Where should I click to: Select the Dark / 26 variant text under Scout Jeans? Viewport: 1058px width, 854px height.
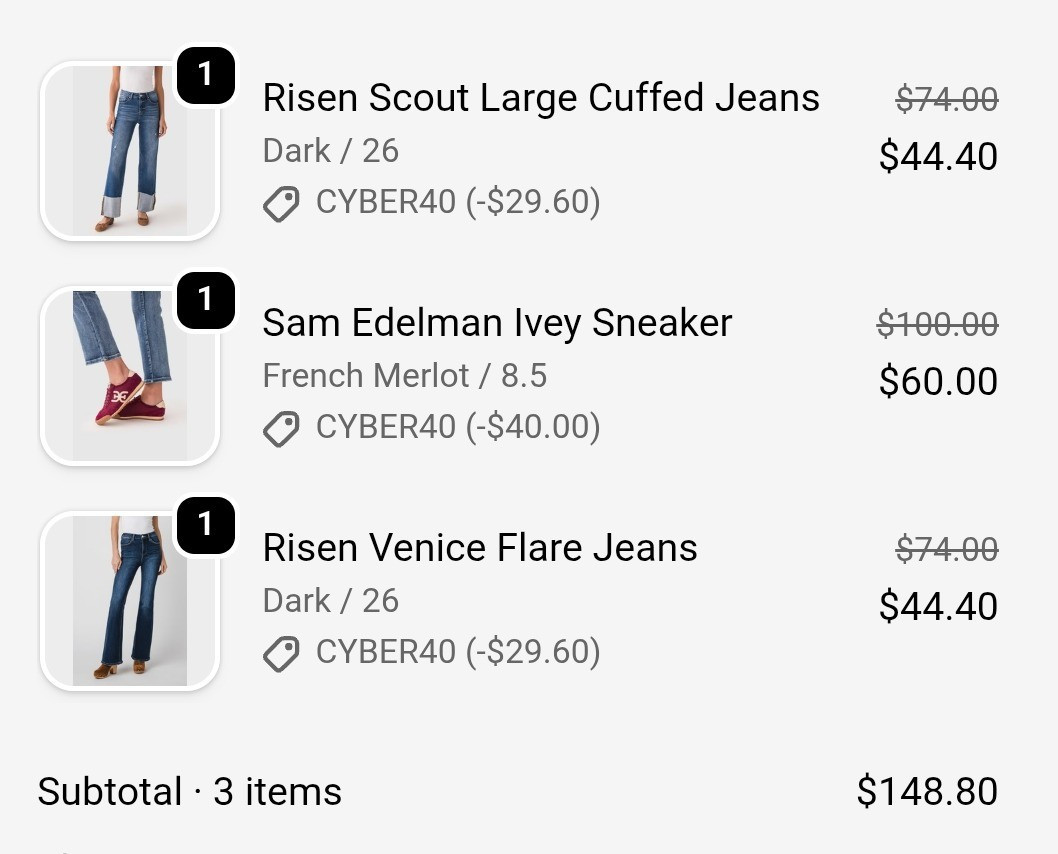pyautogui.click(x=330, y=150)
